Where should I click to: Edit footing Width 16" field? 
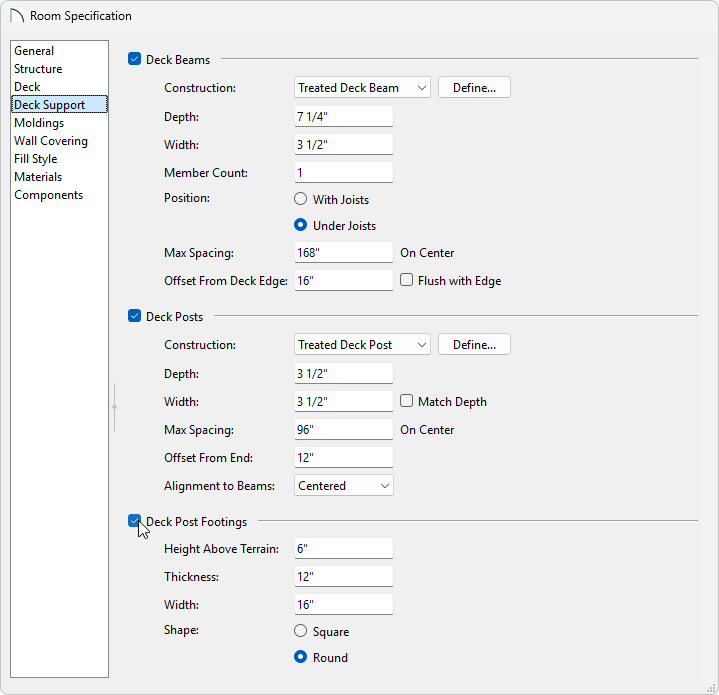click(344, 605)
